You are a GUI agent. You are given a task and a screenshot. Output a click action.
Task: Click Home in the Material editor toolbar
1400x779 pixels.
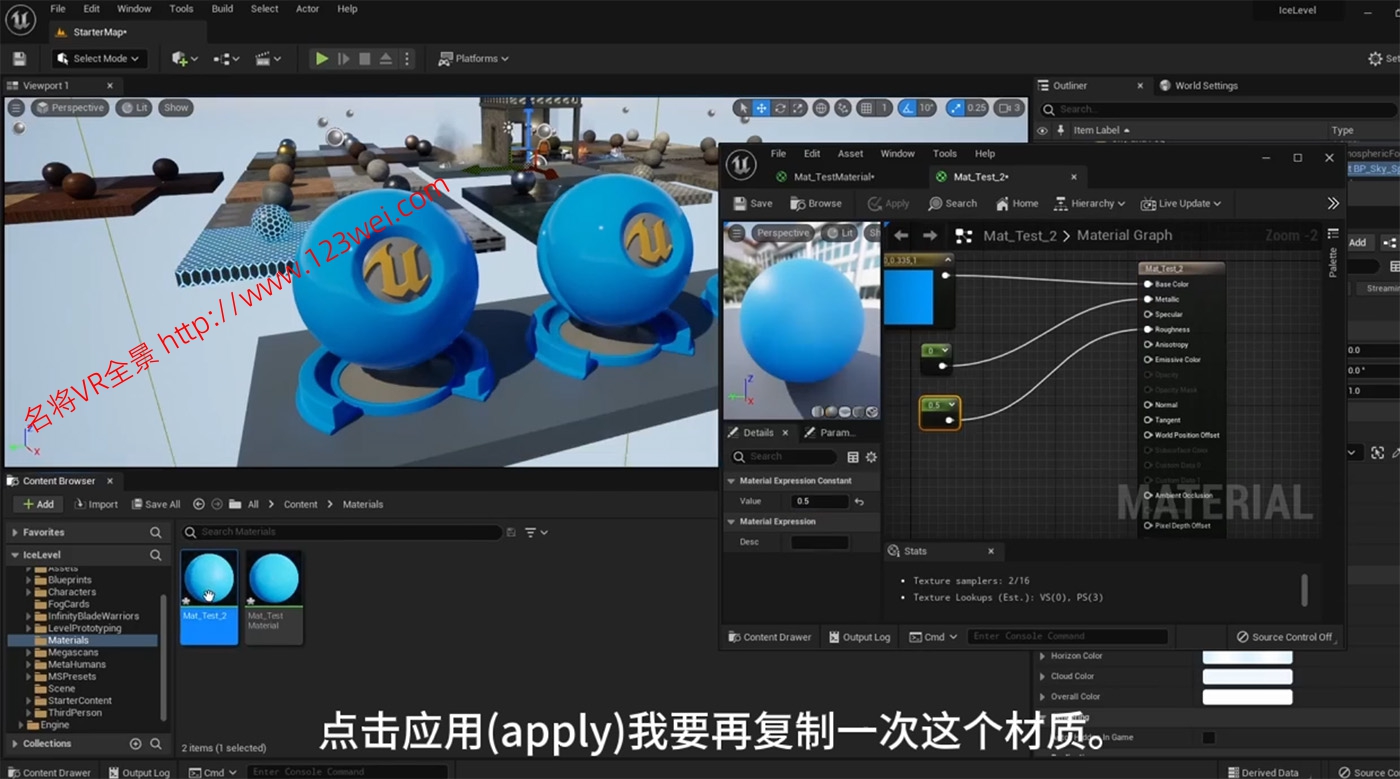point(1016,203)
